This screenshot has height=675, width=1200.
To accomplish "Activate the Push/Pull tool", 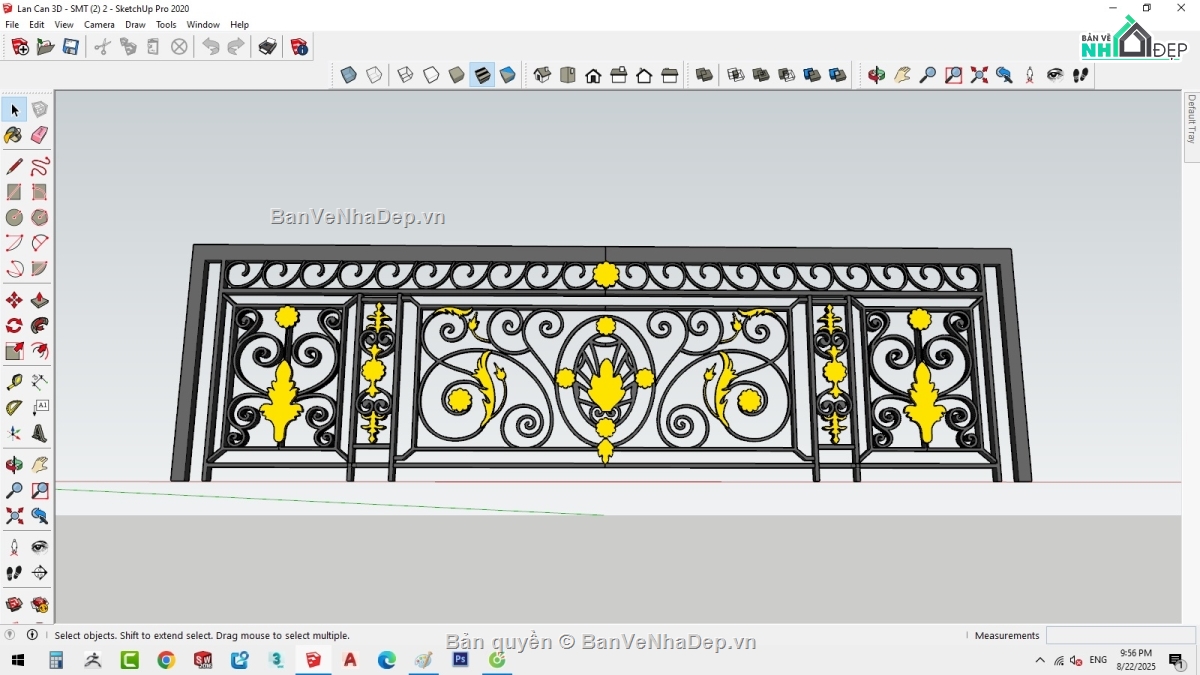I will click(x=40, y=298).
